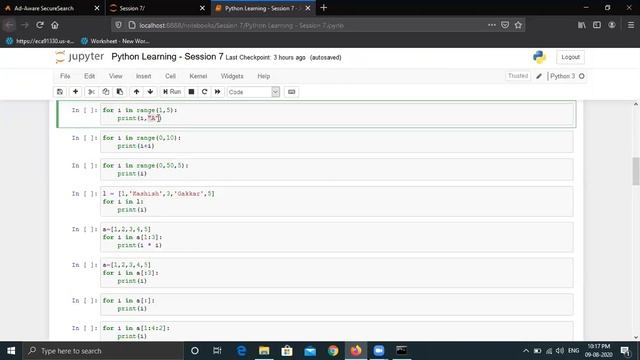Reload the page in Firefox

click(x=40, y=25)
